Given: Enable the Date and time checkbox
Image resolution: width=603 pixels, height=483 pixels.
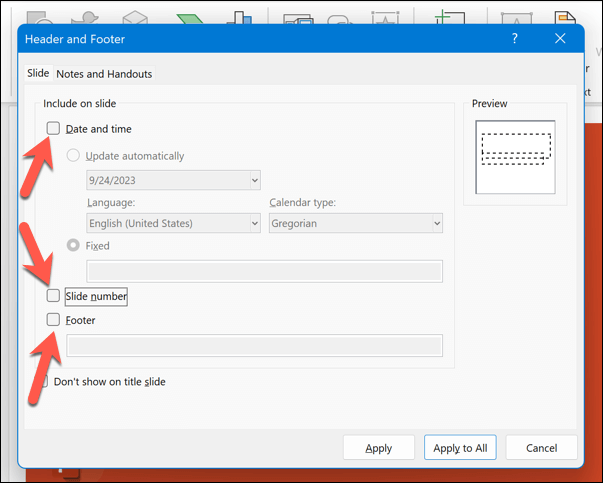Looking at the screenshot, I should point(54,128).
